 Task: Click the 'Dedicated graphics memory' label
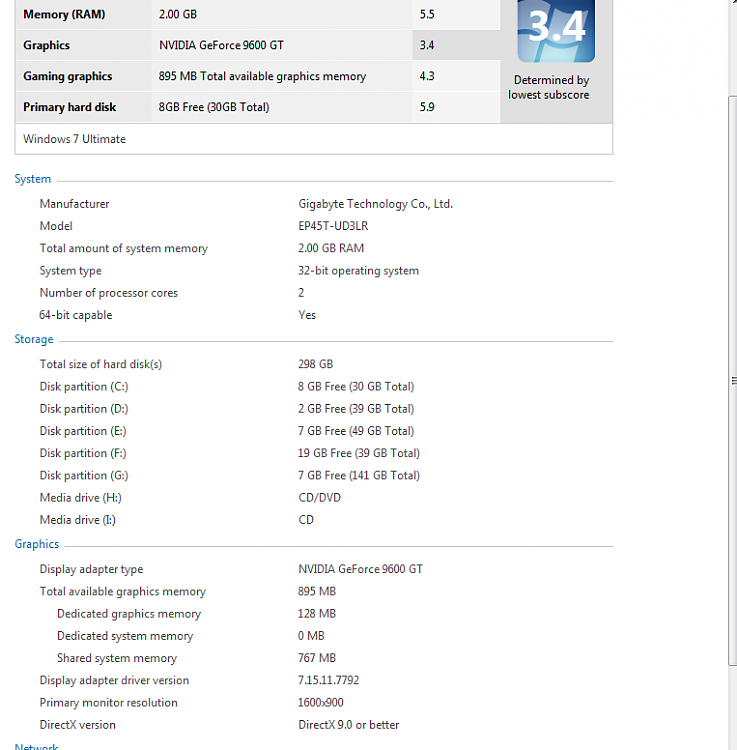point(129,614)
